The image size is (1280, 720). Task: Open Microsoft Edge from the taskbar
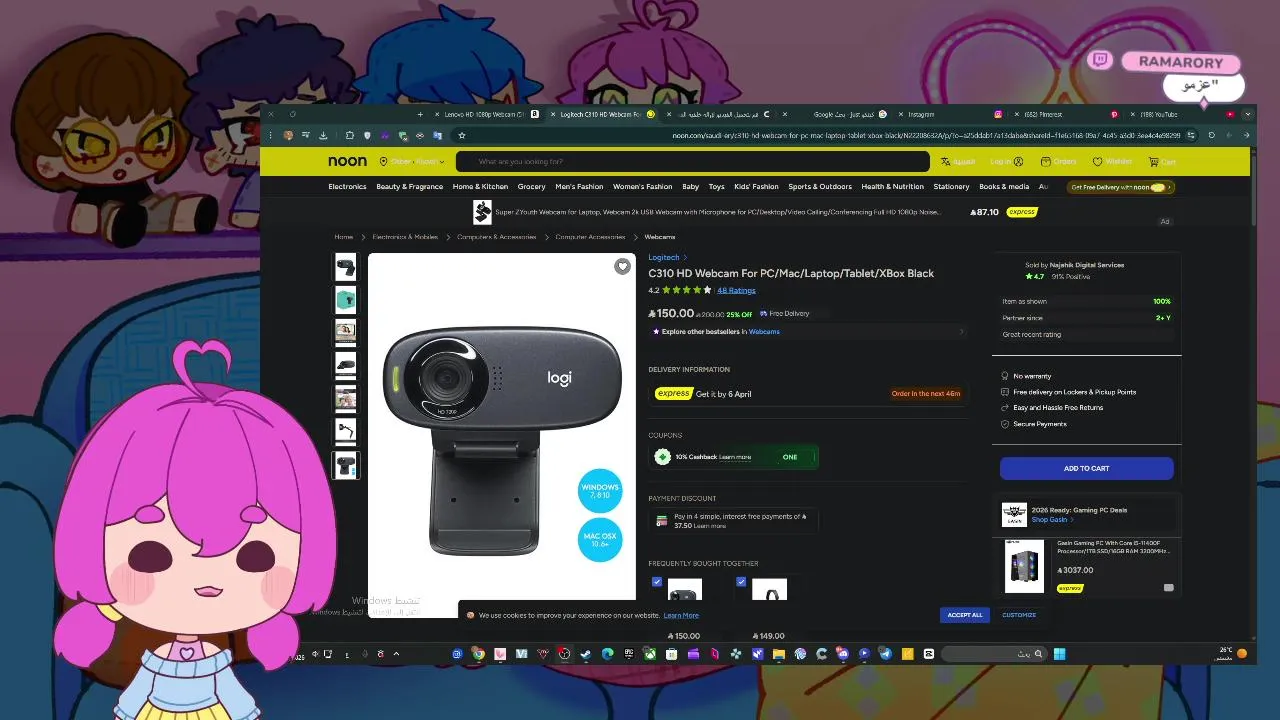tap(607, 654)
